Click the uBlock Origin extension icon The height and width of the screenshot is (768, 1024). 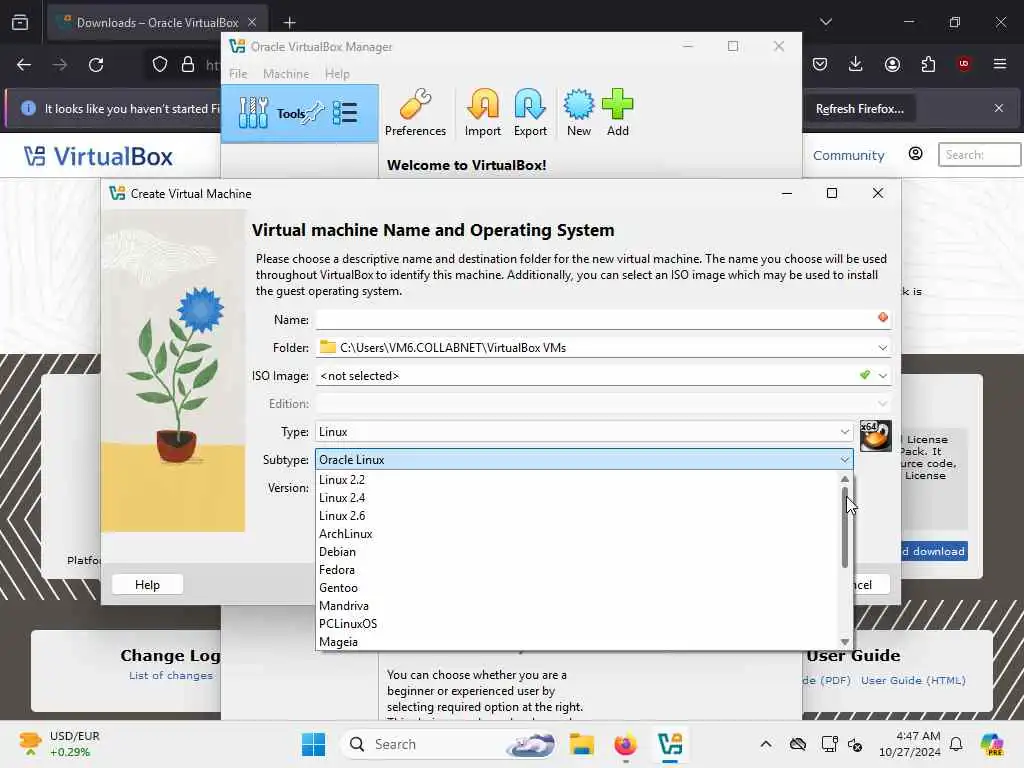[964, 63]
